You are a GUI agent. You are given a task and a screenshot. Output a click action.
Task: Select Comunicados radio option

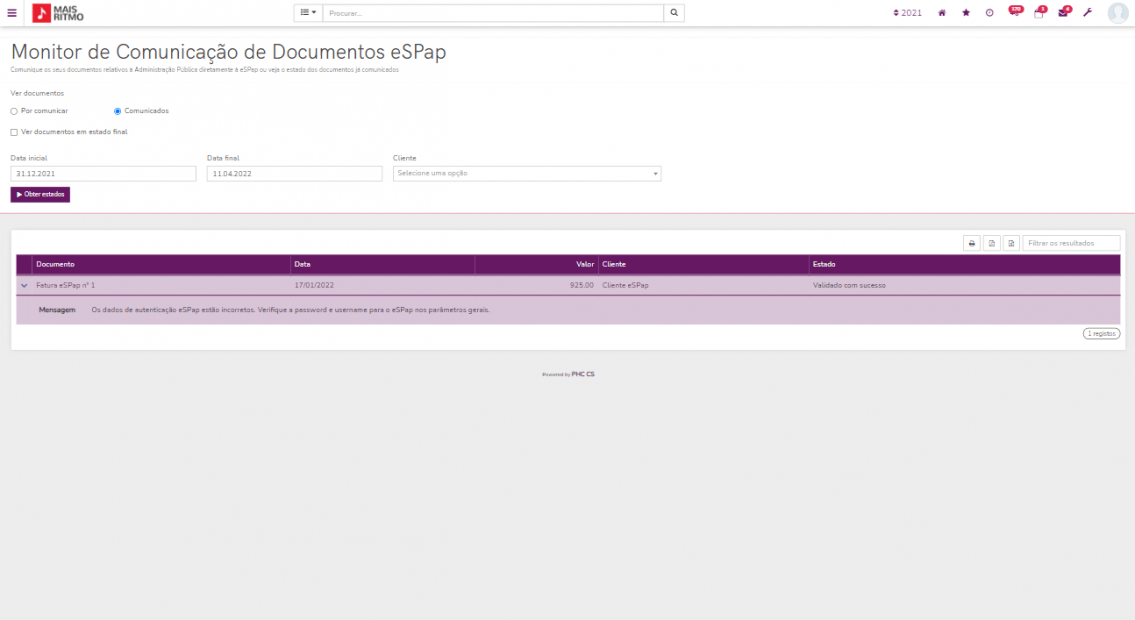117,111
